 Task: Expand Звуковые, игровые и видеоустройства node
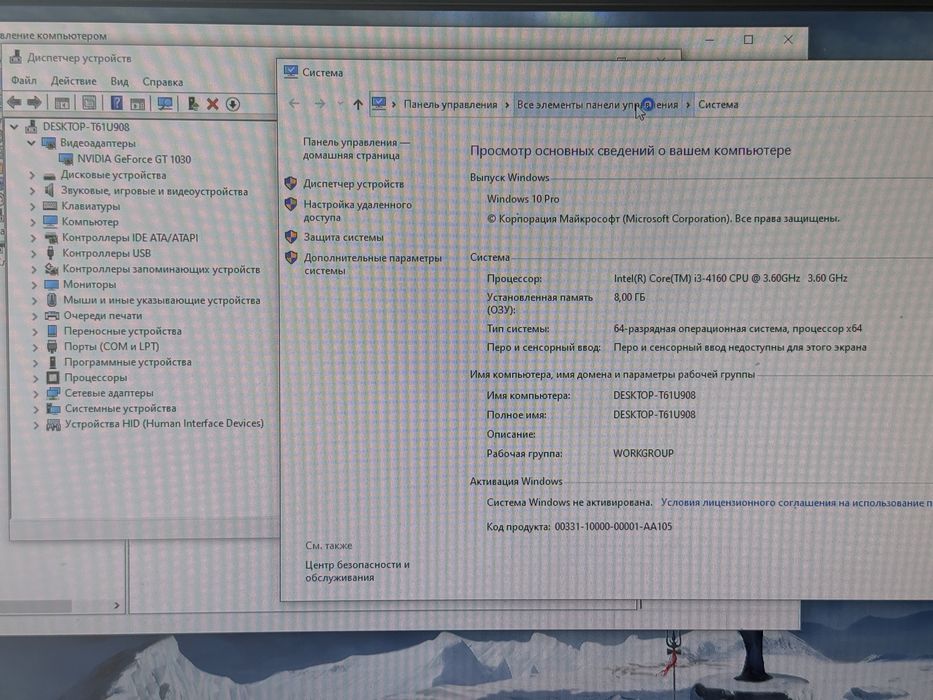32,190
